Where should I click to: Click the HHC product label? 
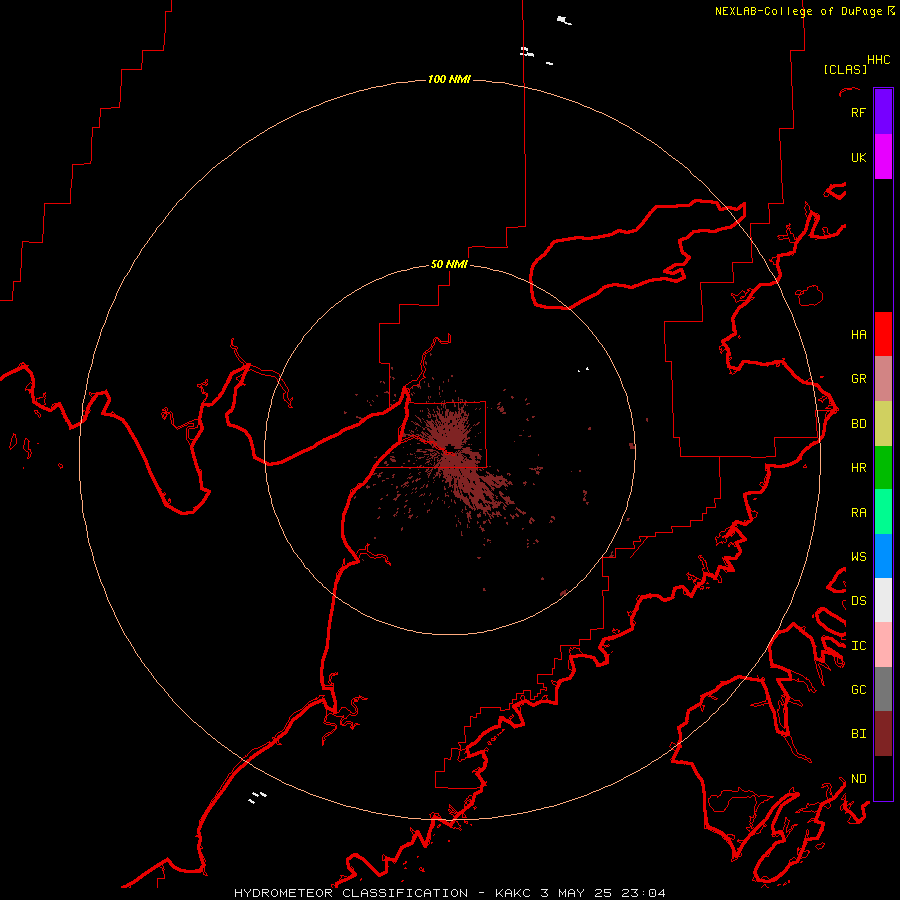879,60
